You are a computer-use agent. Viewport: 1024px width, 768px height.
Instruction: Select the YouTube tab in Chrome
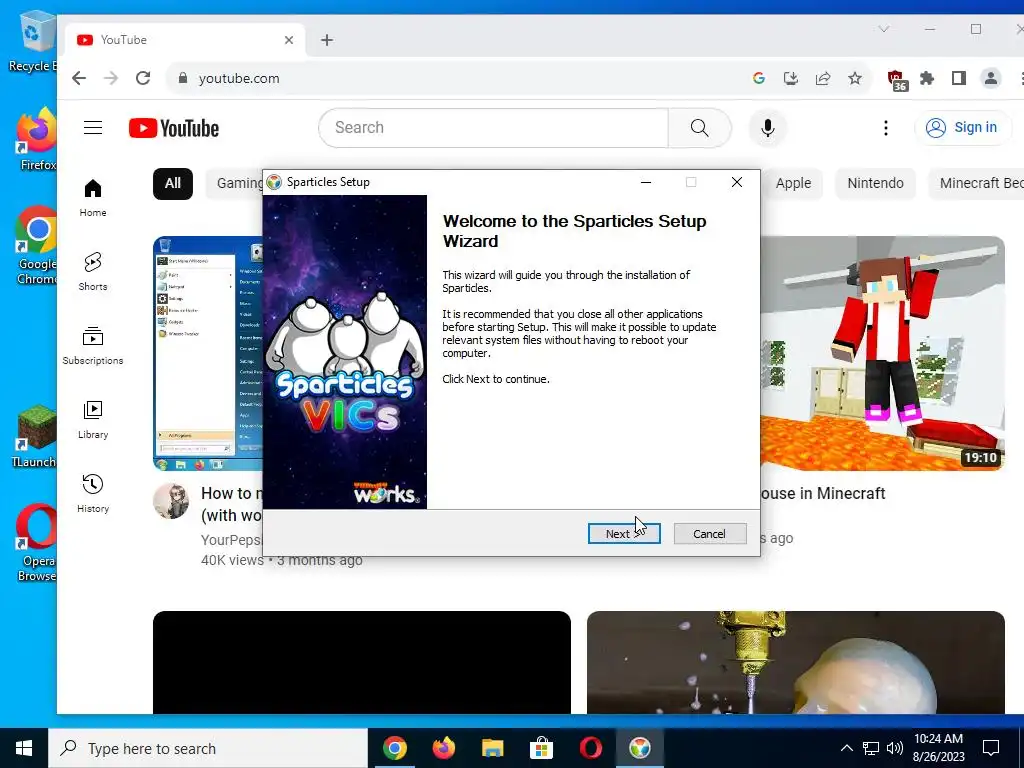click(x=184, y=40)
